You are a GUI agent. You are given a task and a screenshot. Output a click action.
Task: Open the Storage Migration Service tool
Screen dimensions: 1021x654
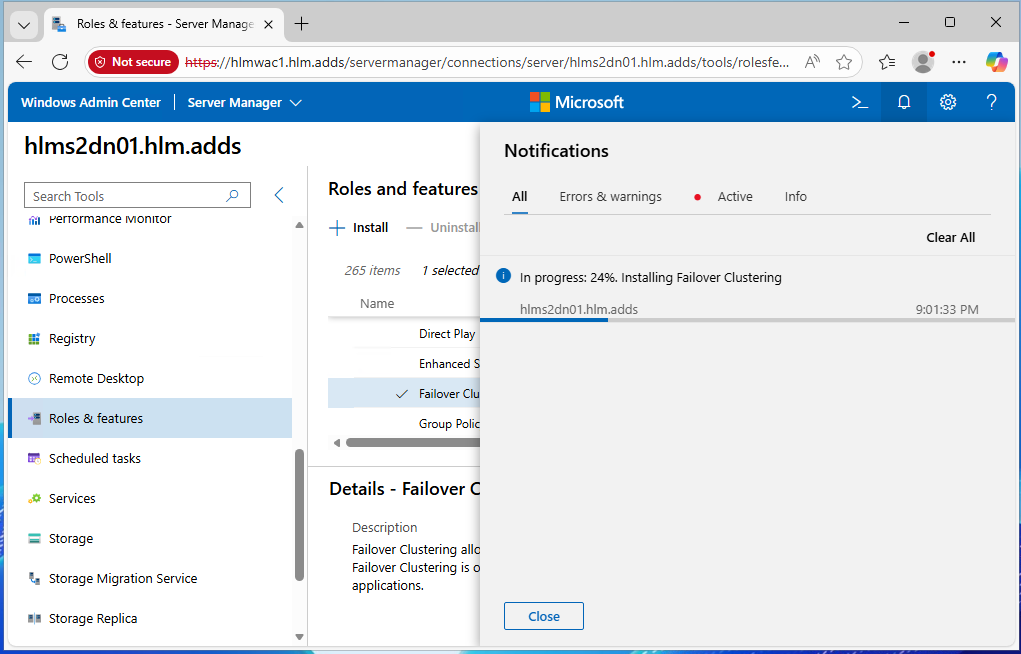[122, 578]
